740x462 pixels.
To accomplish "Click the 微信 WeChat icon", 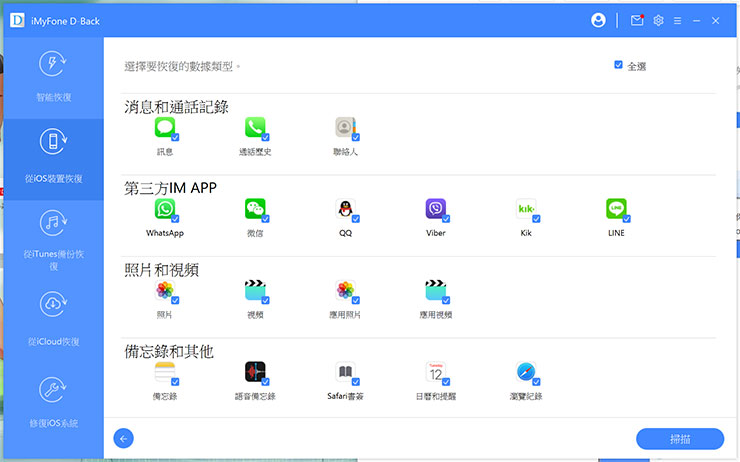I will coord(255,209).
